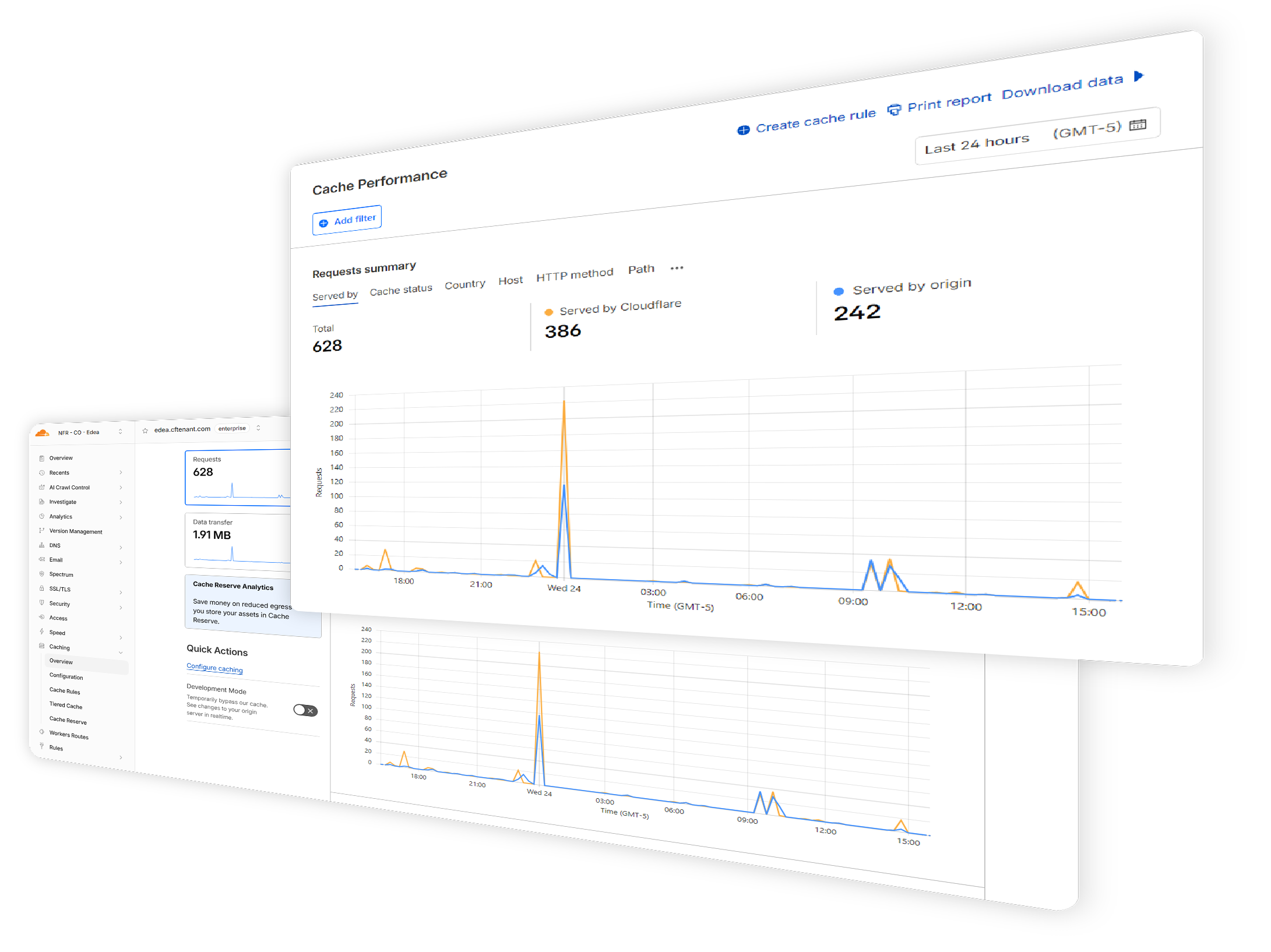1271x952 pixels.
Task: Expand the Investigate chevron
Action: coord(121,502)
